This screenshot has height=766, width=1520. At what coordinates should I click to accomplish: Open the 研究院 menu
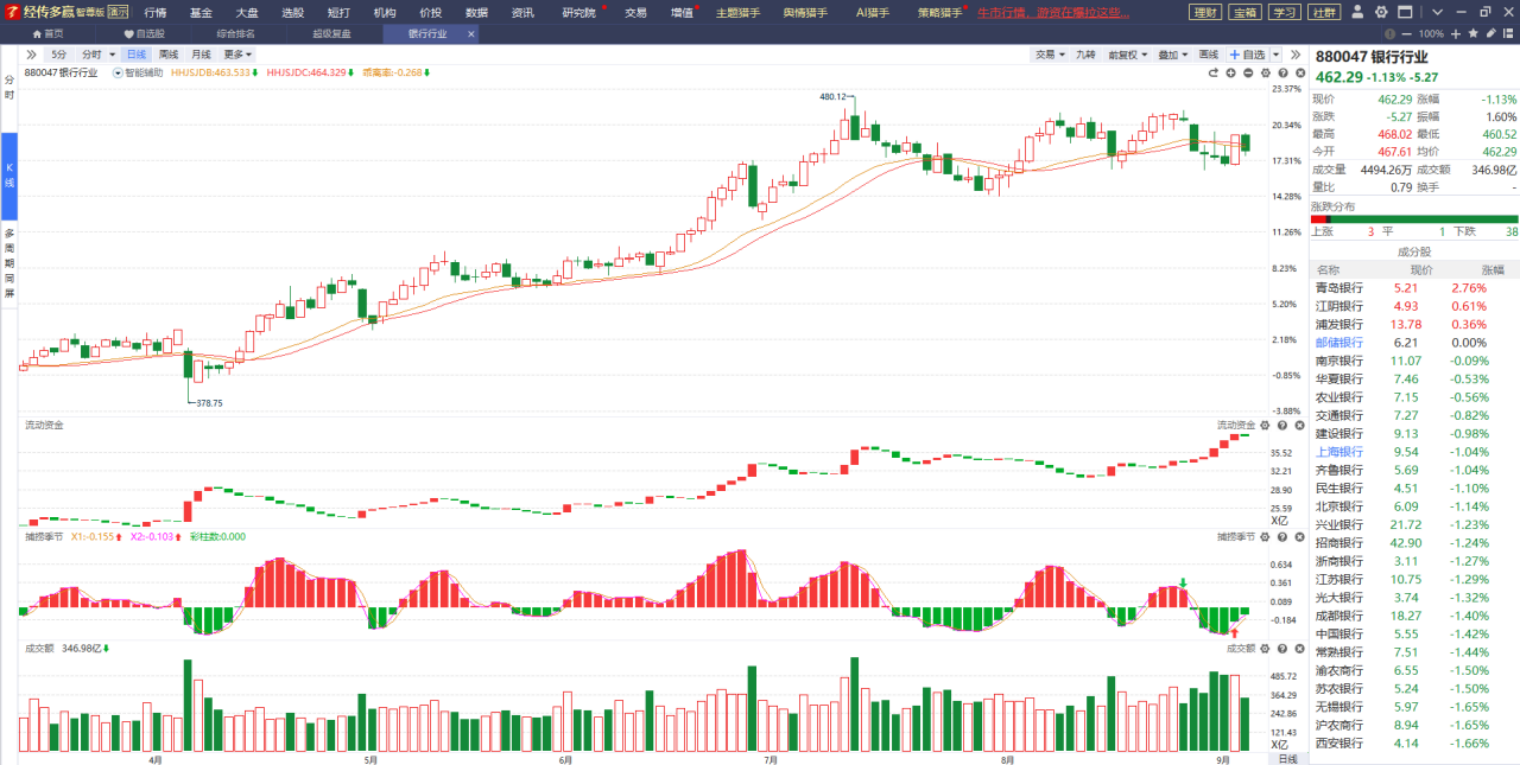tap(579, 12)
